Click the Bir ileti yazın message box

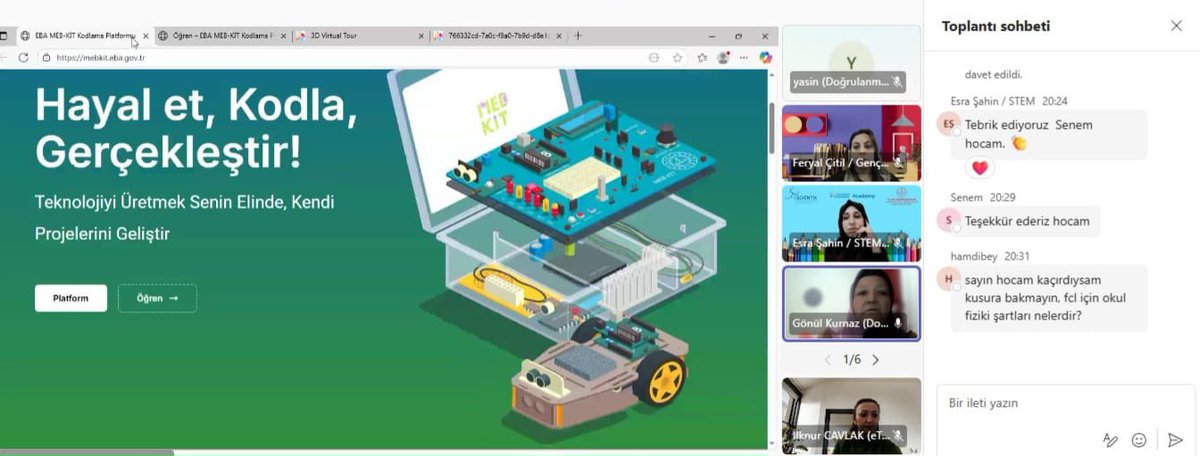tap(1066, 404)
